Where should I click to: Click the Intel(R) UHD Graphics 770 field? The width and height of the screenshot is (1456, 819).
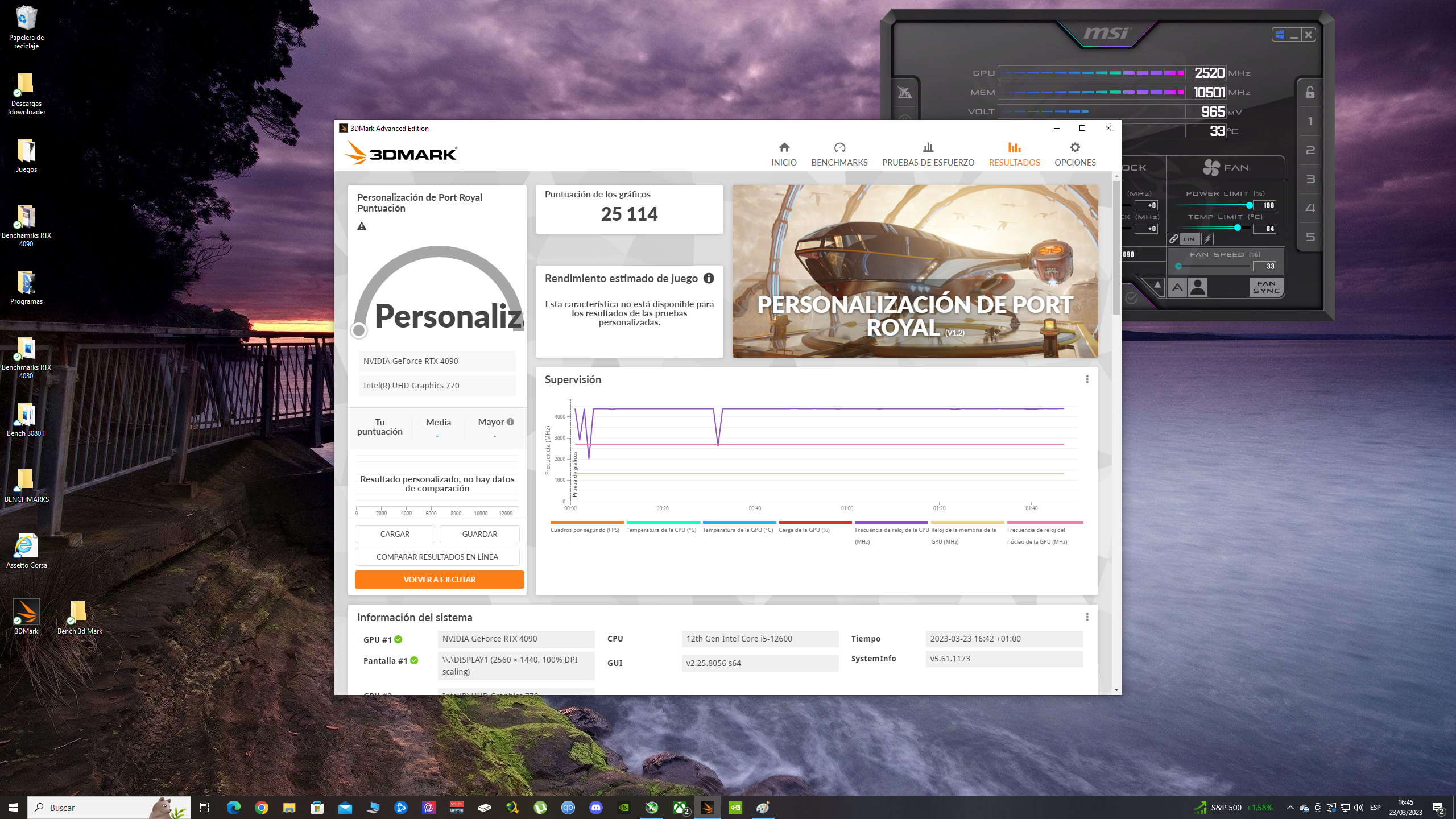437,386
